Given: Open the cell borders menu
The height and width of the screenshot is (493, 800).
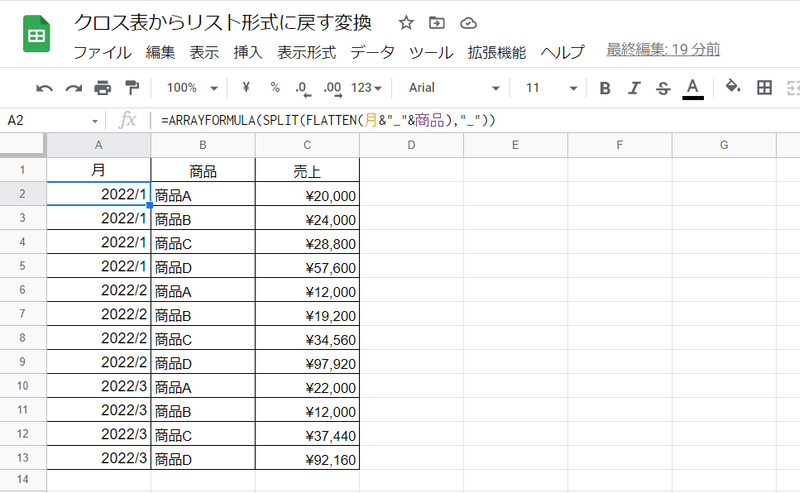Looking at the screenshot, I should coord(764,88).
